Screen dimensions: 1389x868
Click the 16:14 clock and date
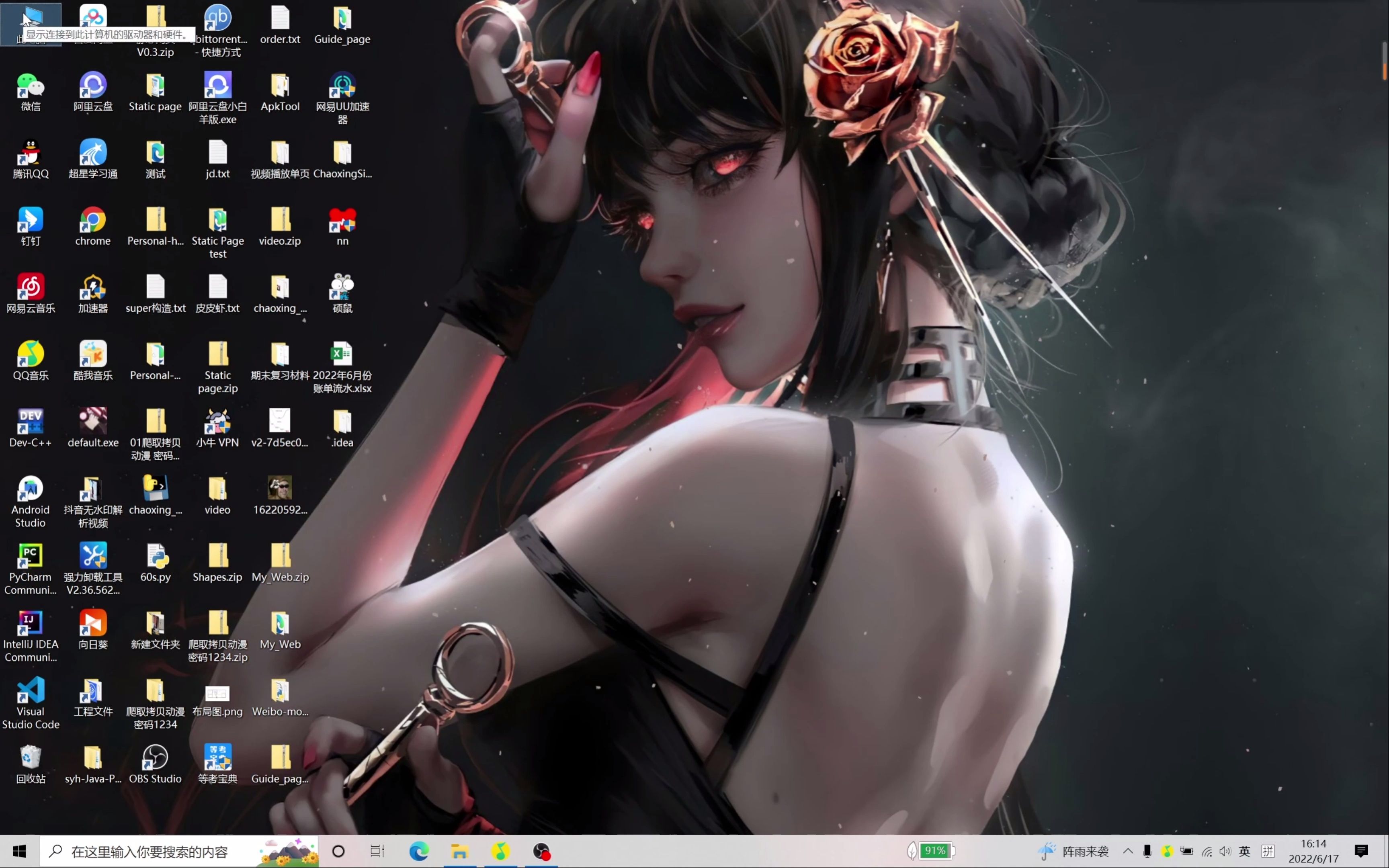(x=1313, y=852)
